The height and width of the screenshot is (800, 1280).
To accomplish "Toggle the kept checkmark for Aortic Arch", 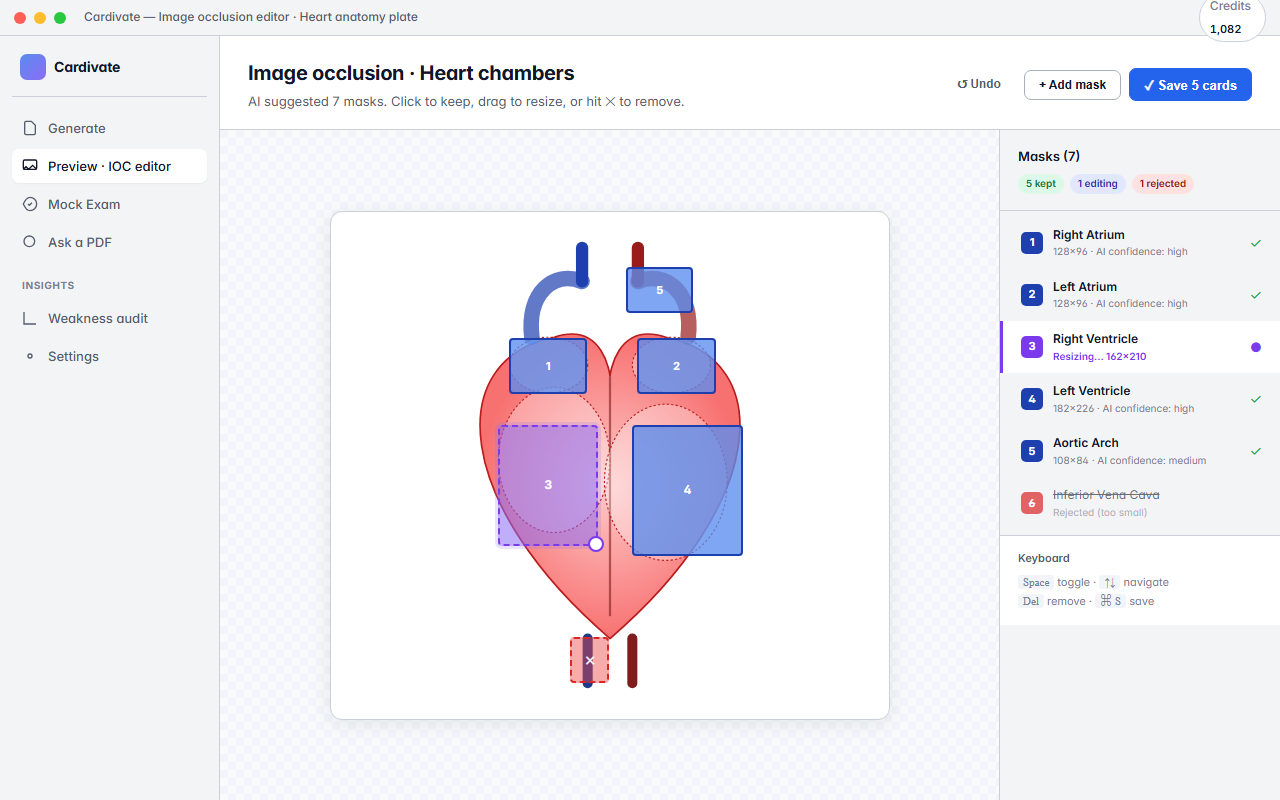I will click(x=1256, y=451).
